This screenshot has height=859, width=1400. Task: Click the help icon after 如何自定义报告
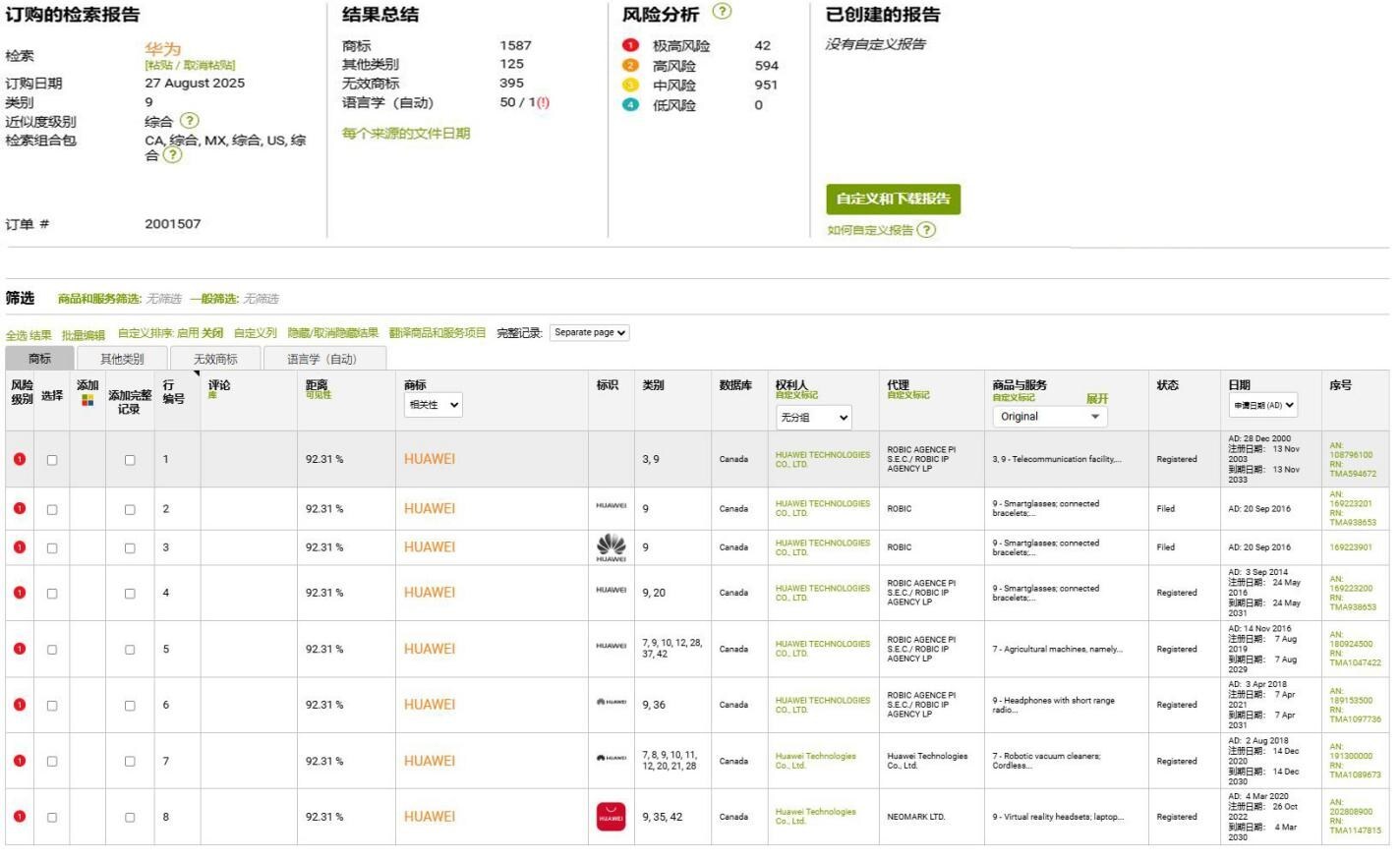click(x=926, y=230)
